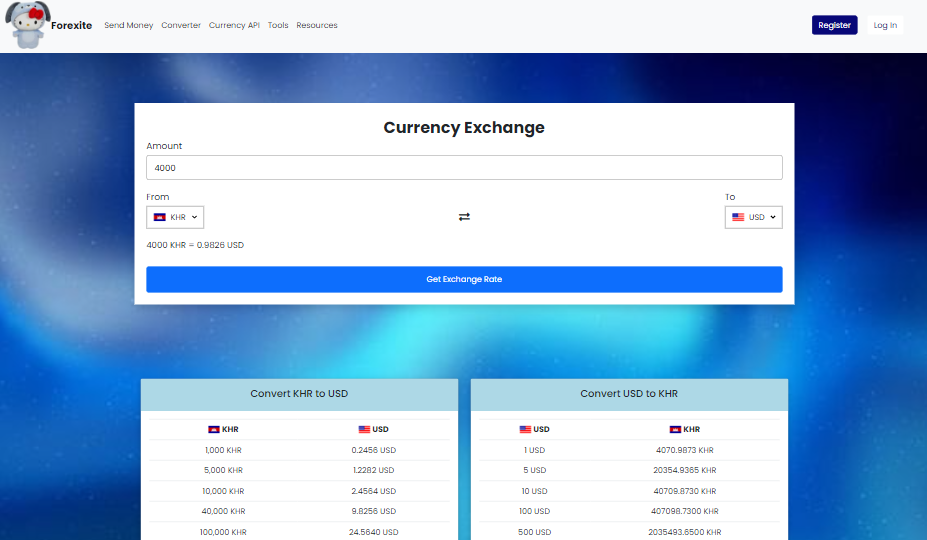Click the To label
This screenshot has width=927, height=540.
730,197
